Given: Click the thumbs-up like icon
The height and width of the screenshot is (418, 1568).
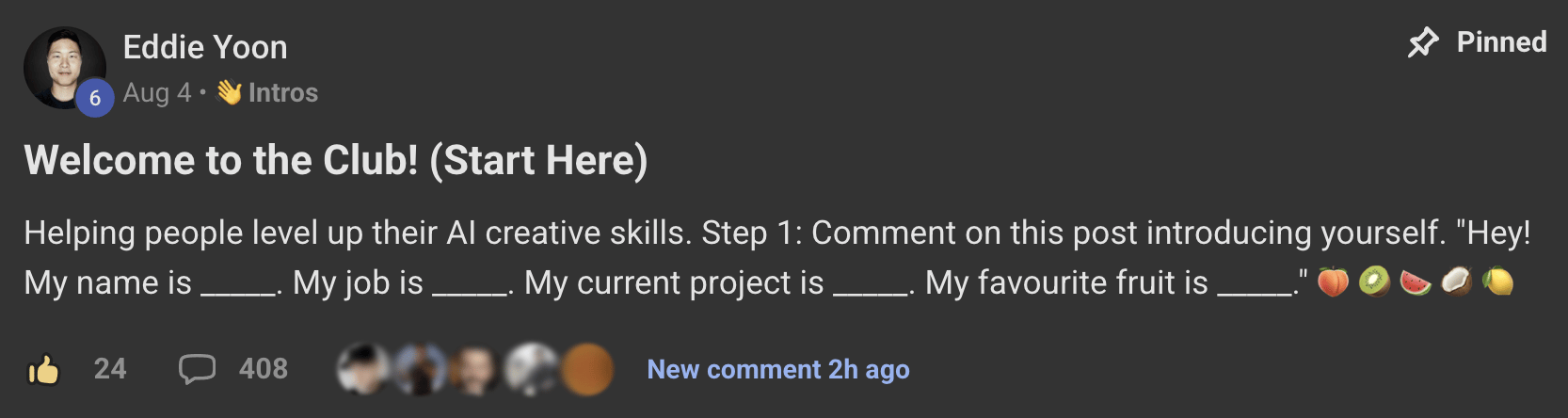Looking at the screenshot, I should tap(43, 369).
